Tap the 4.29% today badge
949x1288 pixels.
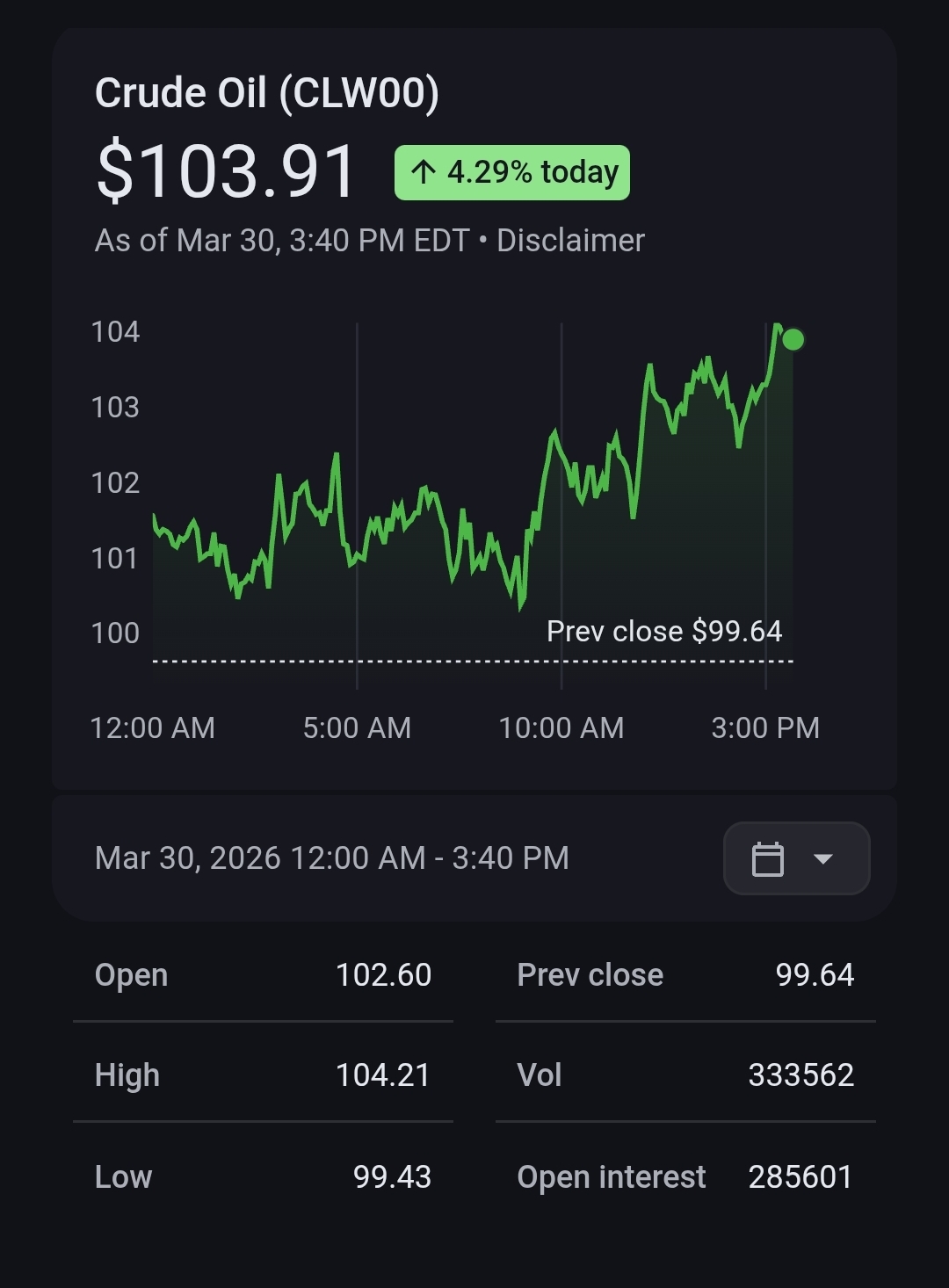512,172
